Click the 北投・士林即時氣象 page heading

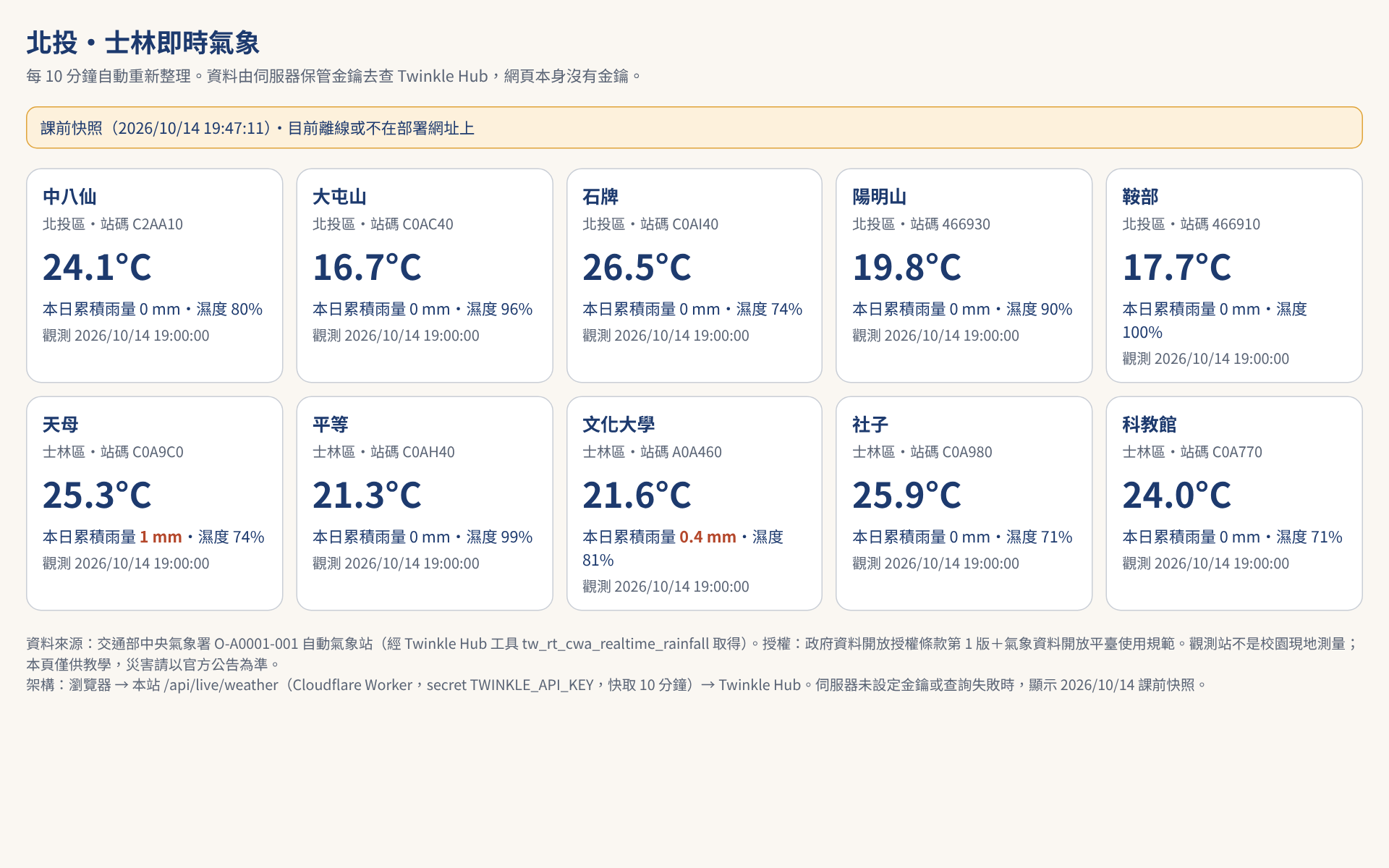[x=143, y=43]
